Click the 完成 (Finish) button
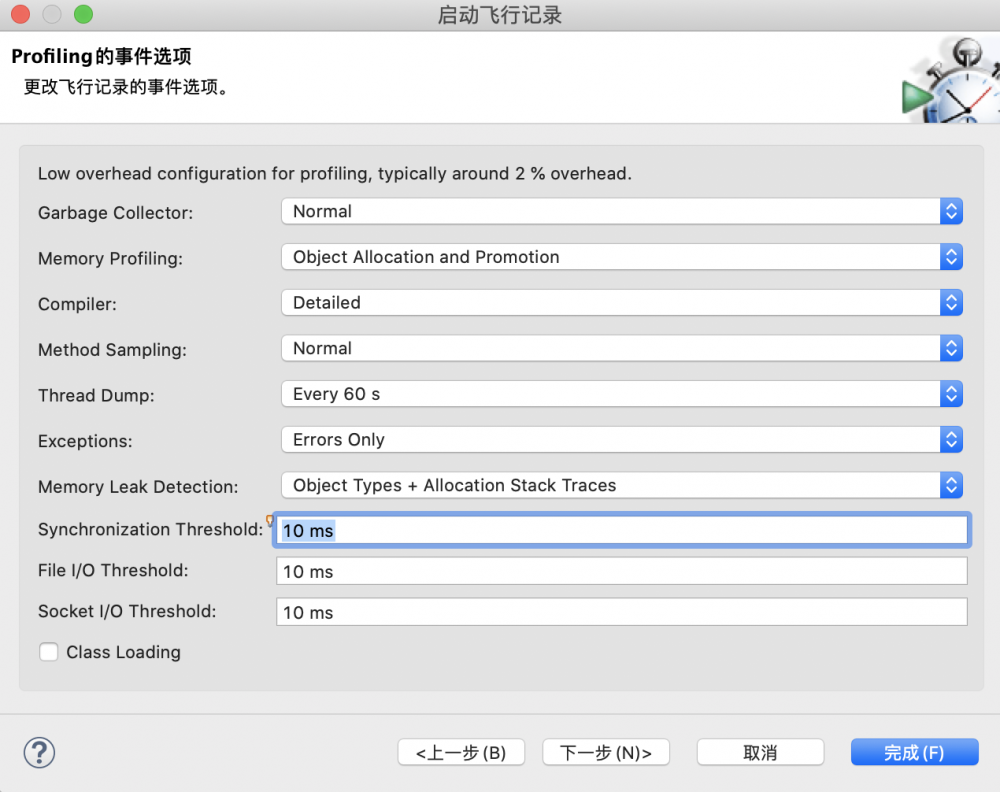The height and width of the screenshot is (792, 1000). (914, 751)
